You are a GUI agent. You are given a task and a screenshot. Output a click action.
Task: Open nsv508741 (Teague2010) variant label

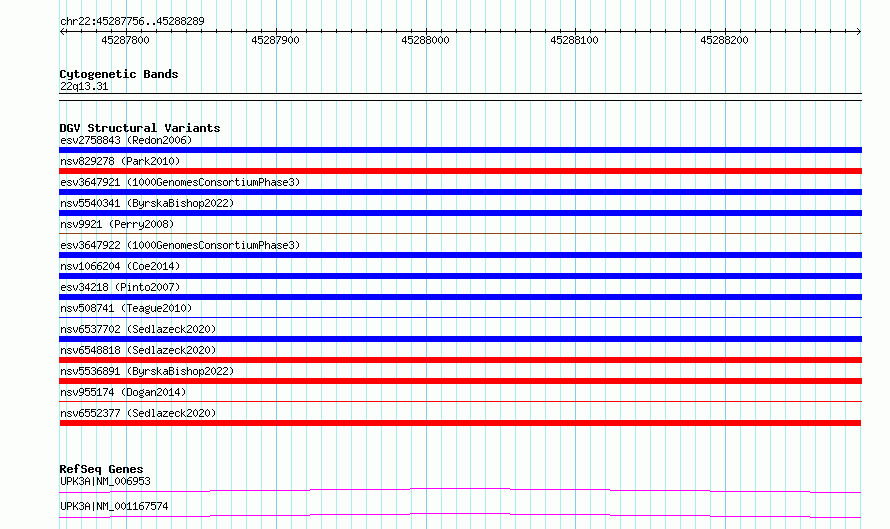(x=126, y=308)
